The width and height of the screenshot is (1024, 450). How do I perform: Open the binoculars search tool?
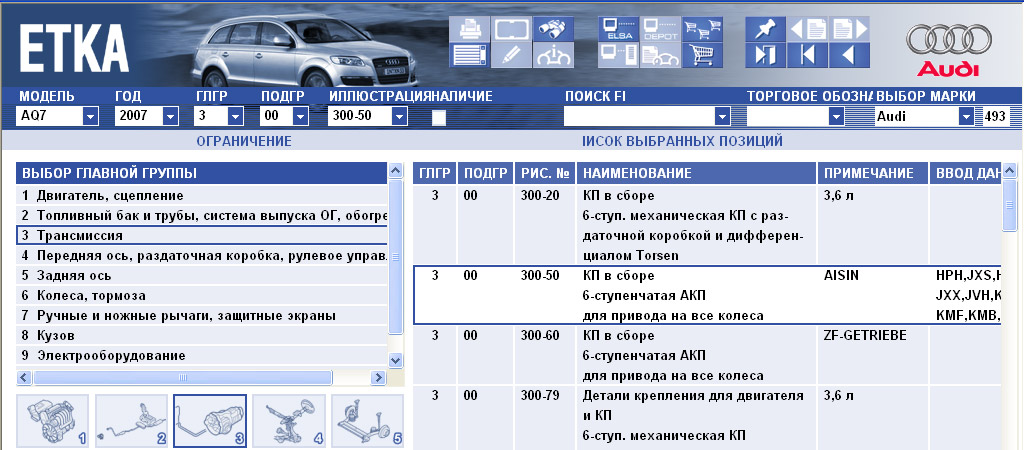[x=553, y=29]
